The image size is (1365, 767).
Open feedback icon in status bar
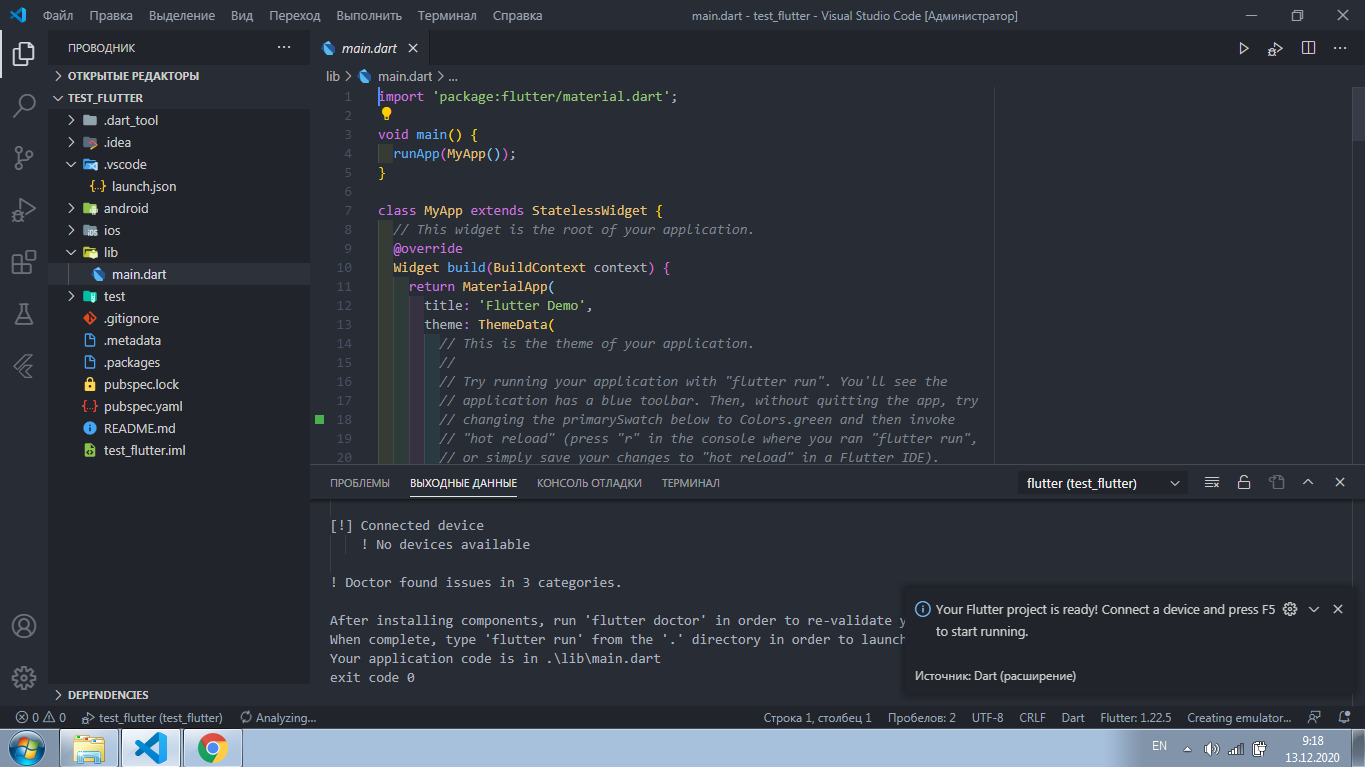1316,718
